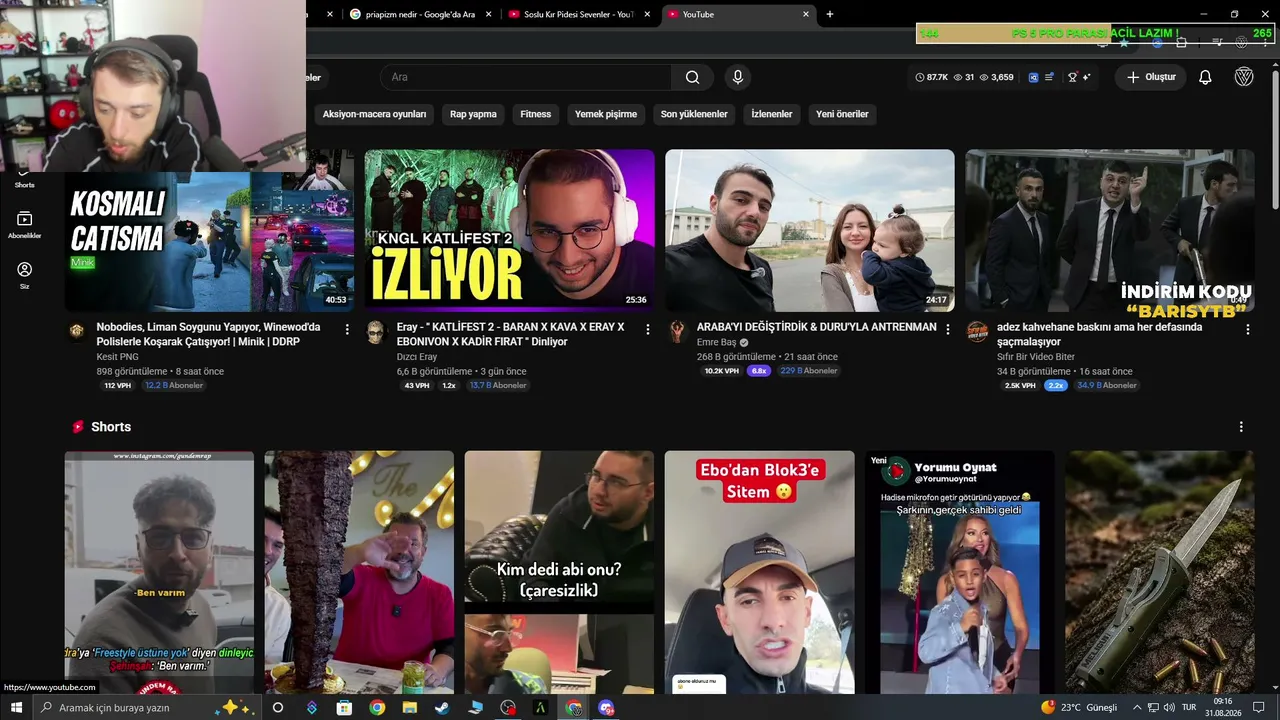Click the trophy extension icon
This screenshot has height=720, width=1280.
(x=1072, y=77)
